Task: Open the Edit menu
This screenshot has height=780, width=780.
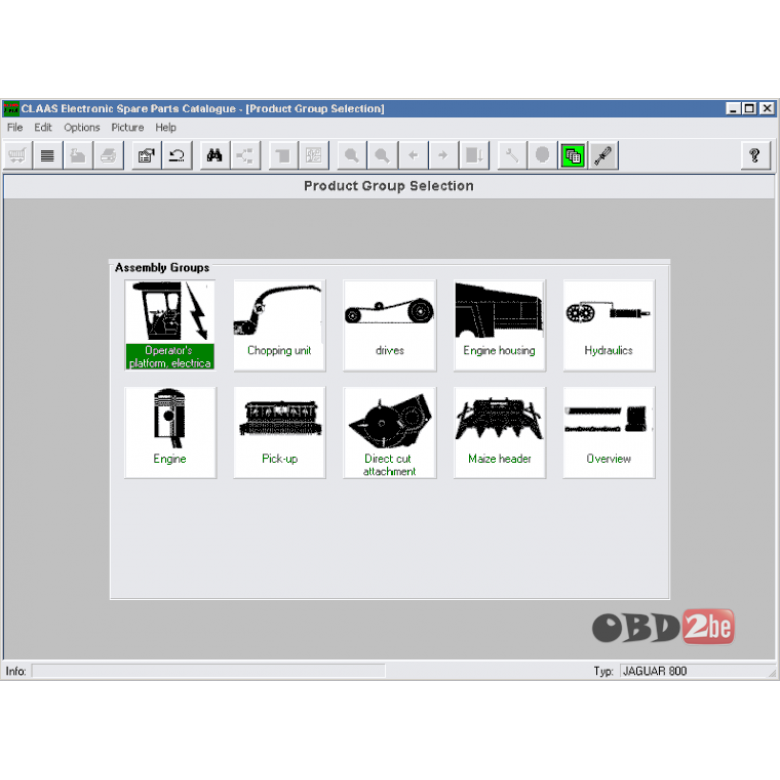Action: click(x=43, y=128)
